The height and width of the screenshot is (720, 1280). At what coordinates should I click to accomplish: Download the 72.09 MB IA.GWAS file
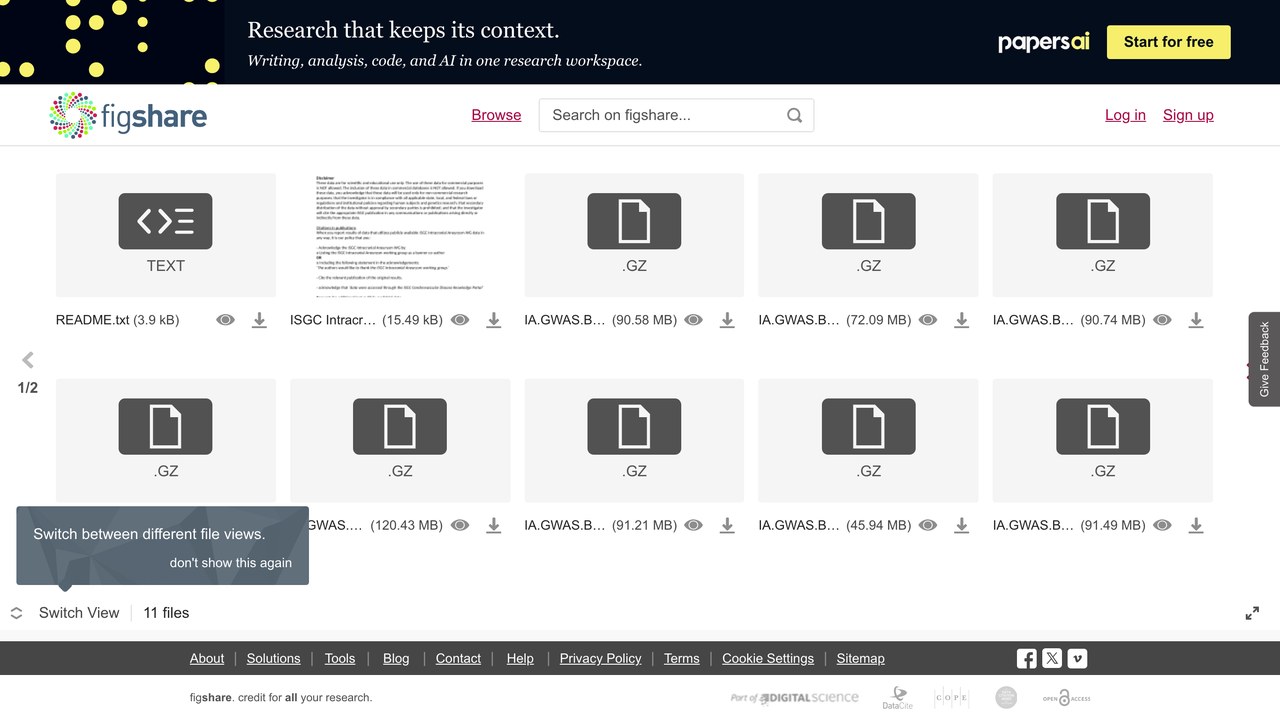962,320
